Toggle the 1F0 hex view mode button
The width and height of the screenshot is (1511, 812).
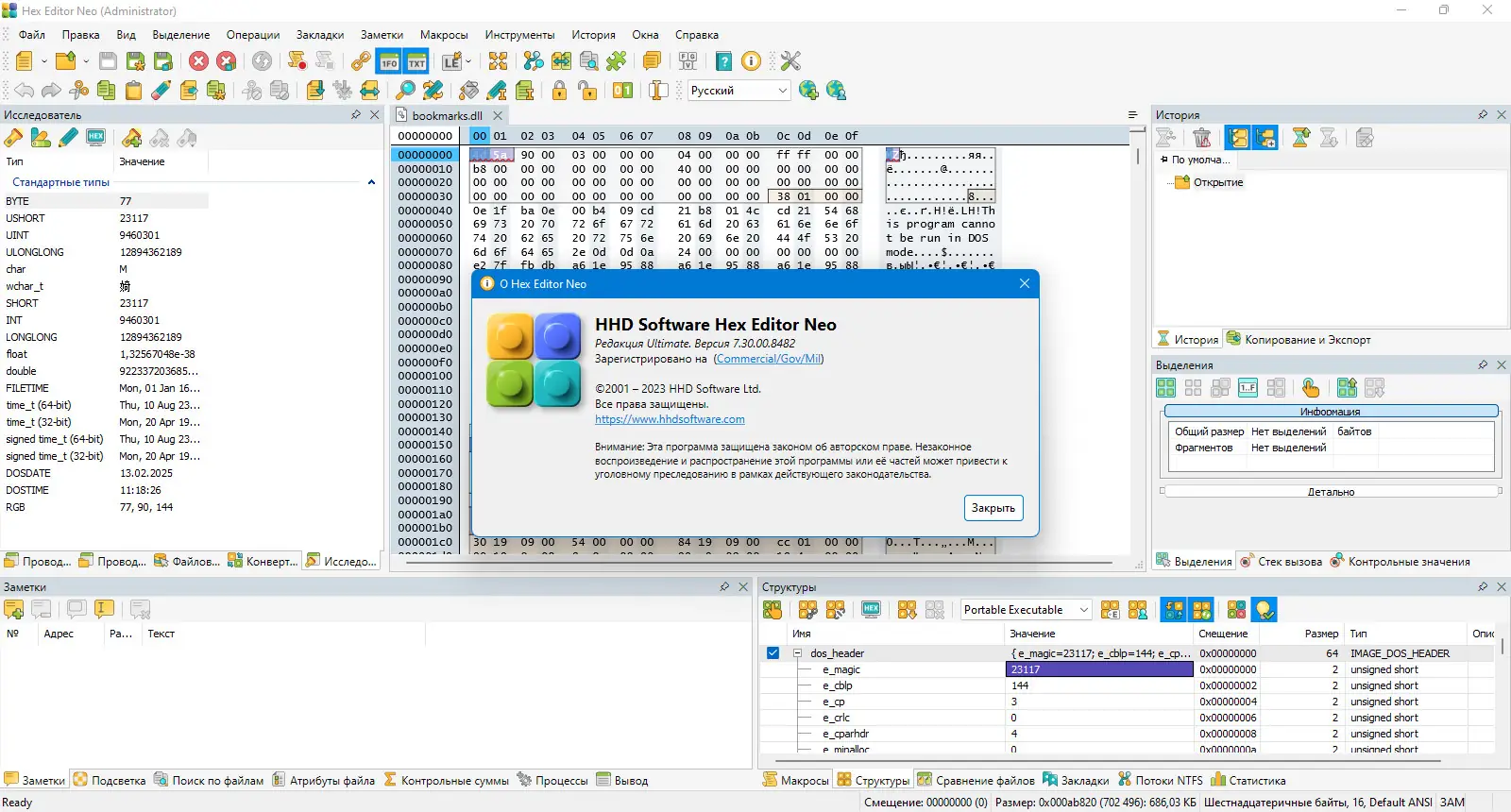tap(389, 61)
